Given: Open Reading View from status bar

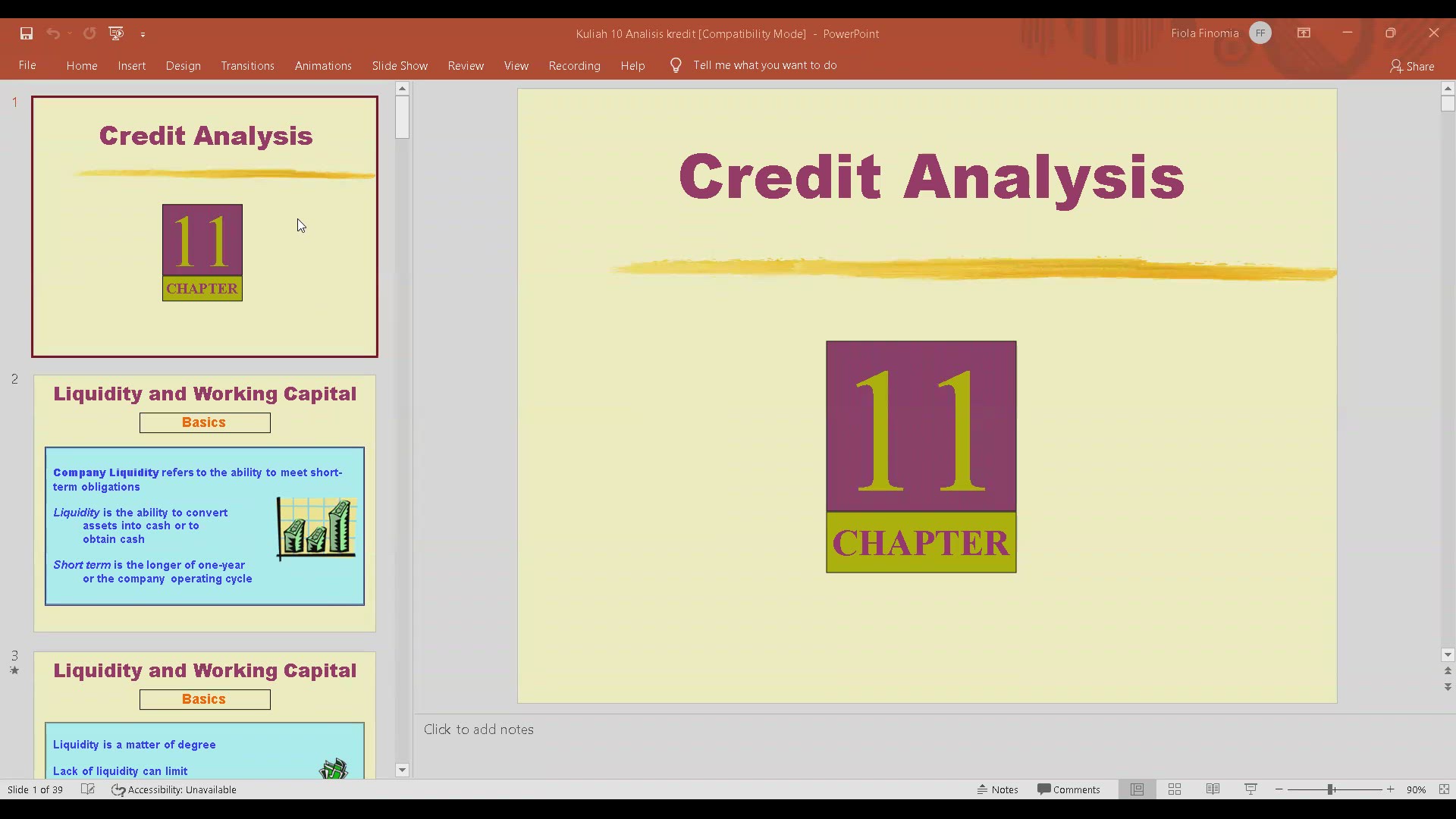Looking at the screenshot, I should coord(1213,789).
